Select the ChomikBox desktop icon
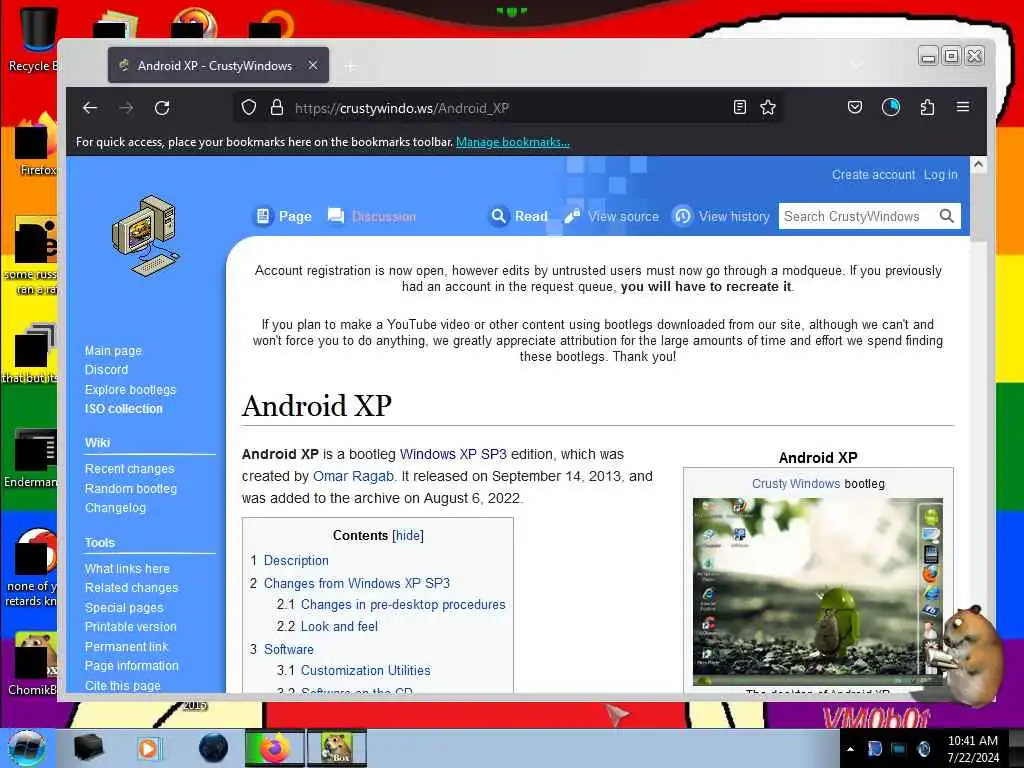The image size is (1024, 768). tap(33, 664)
